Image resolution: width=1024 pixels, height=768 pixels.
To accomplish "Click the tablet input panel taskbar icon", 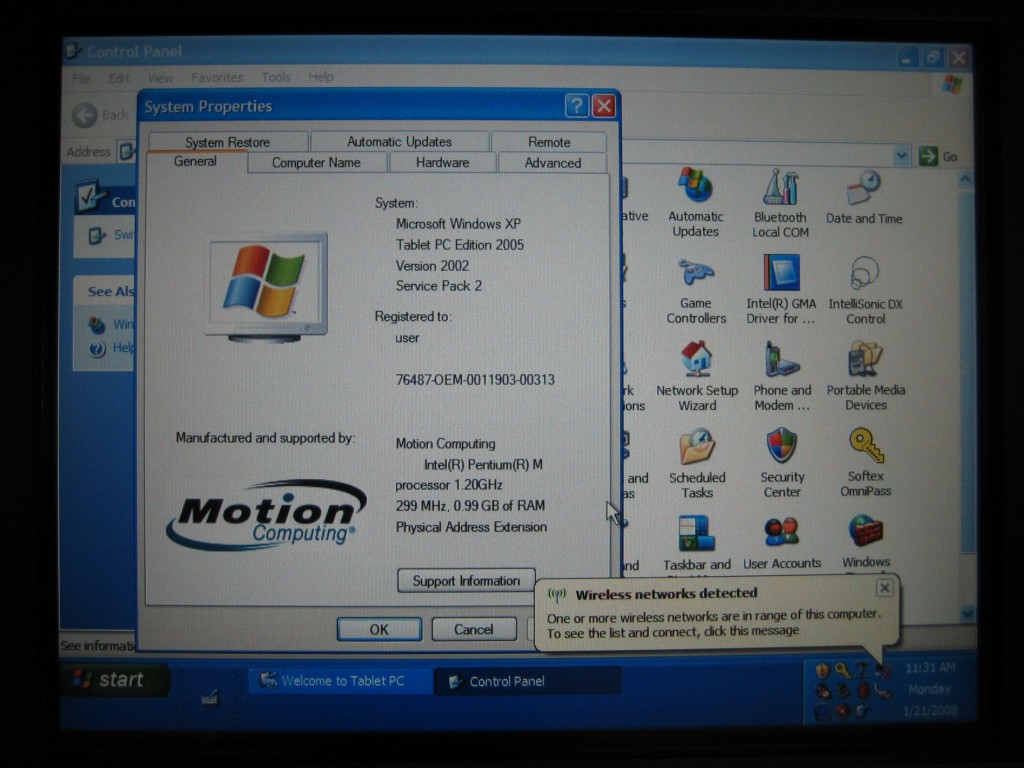I will (x=210, y=698).
